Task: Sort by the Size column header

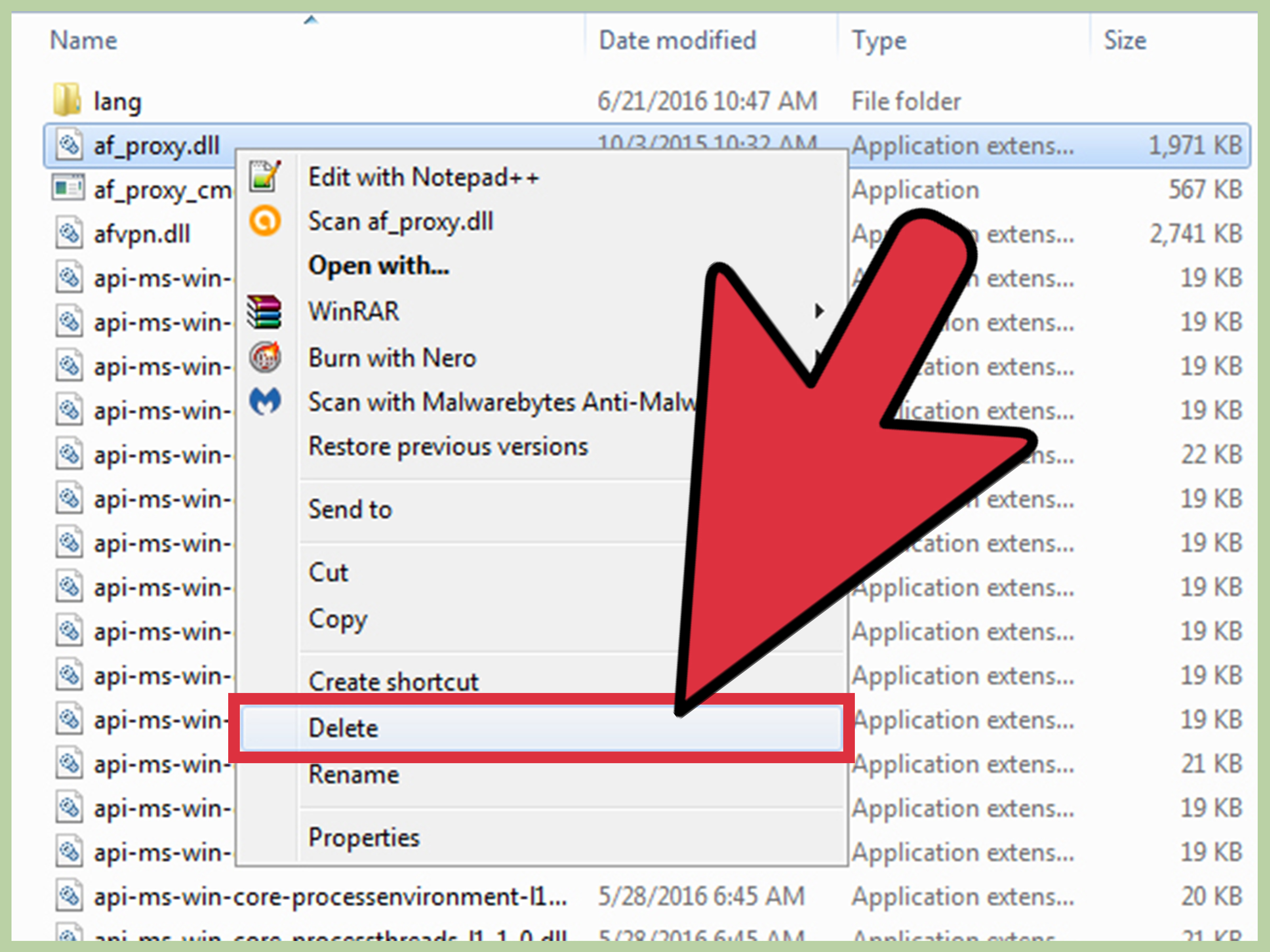Action: pos(1125,40)
